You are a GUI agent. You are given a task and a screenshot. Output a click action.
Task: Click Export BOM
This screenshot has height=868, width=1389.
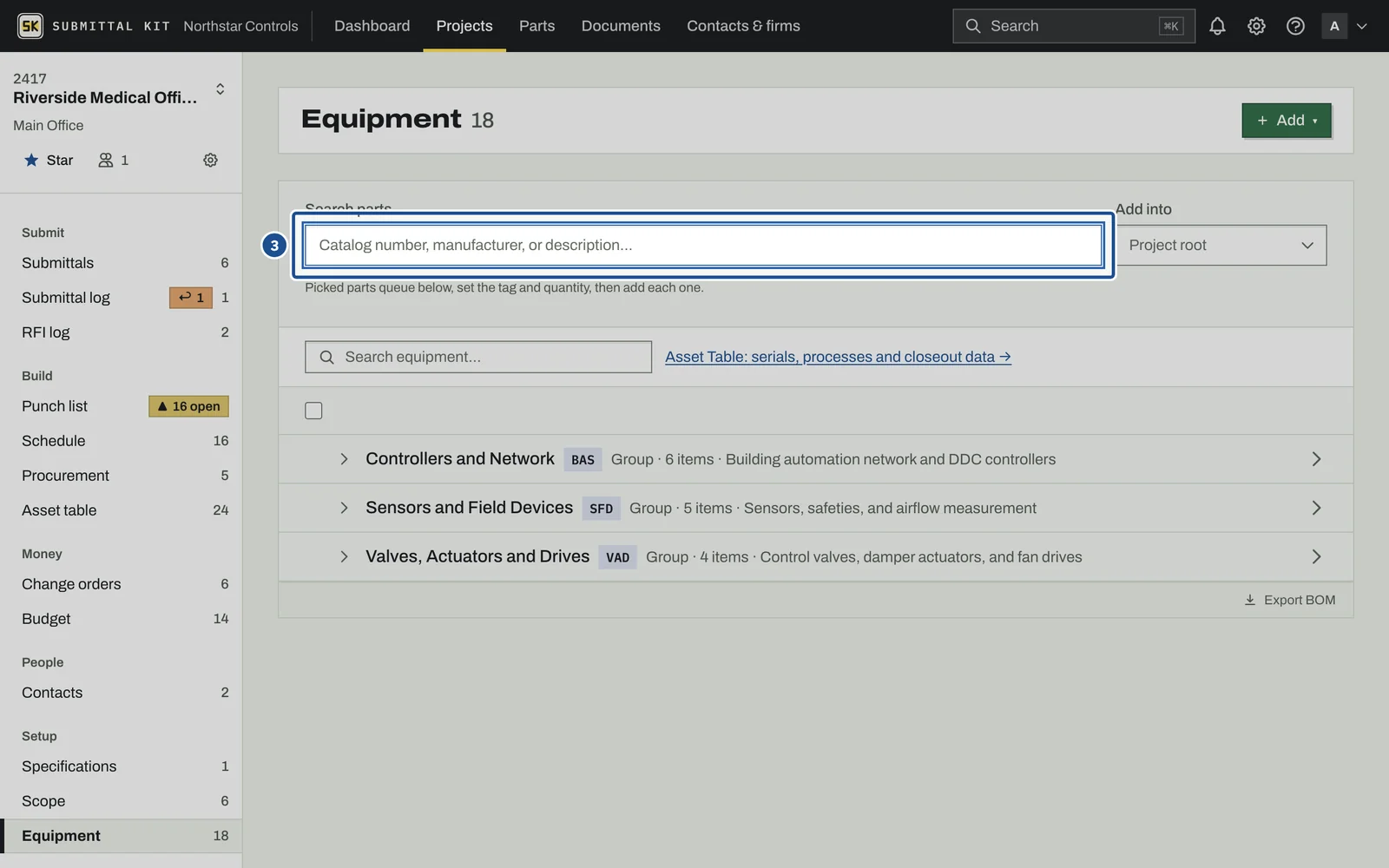[1290, 600]
